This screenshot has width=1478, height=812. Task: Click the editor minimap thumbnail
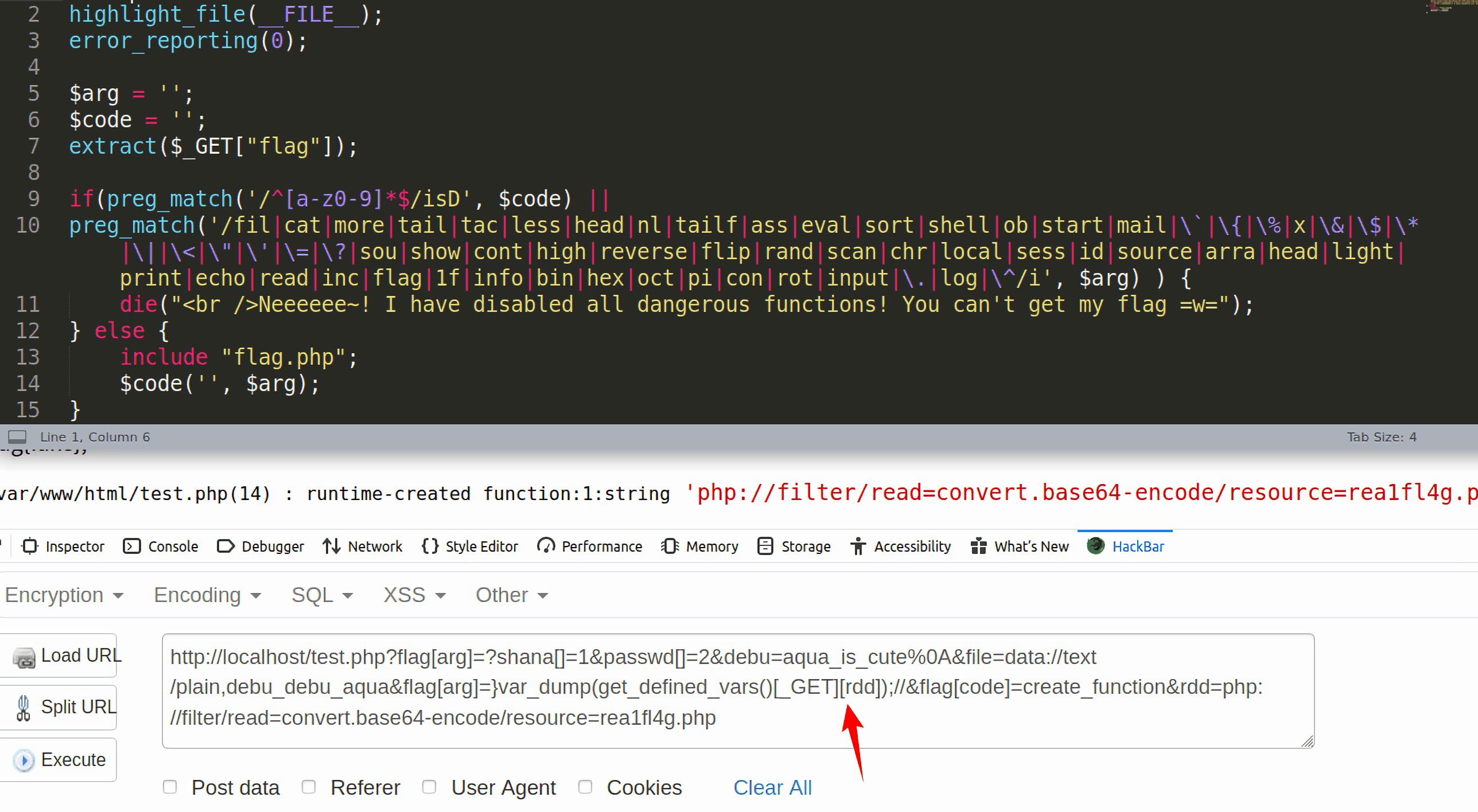(x=1451, y=6)
